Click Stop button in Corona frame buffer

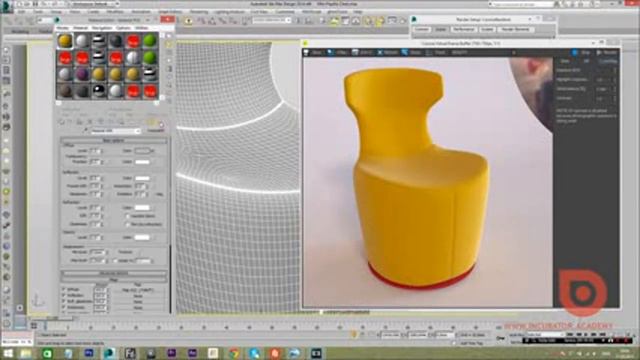582,53
